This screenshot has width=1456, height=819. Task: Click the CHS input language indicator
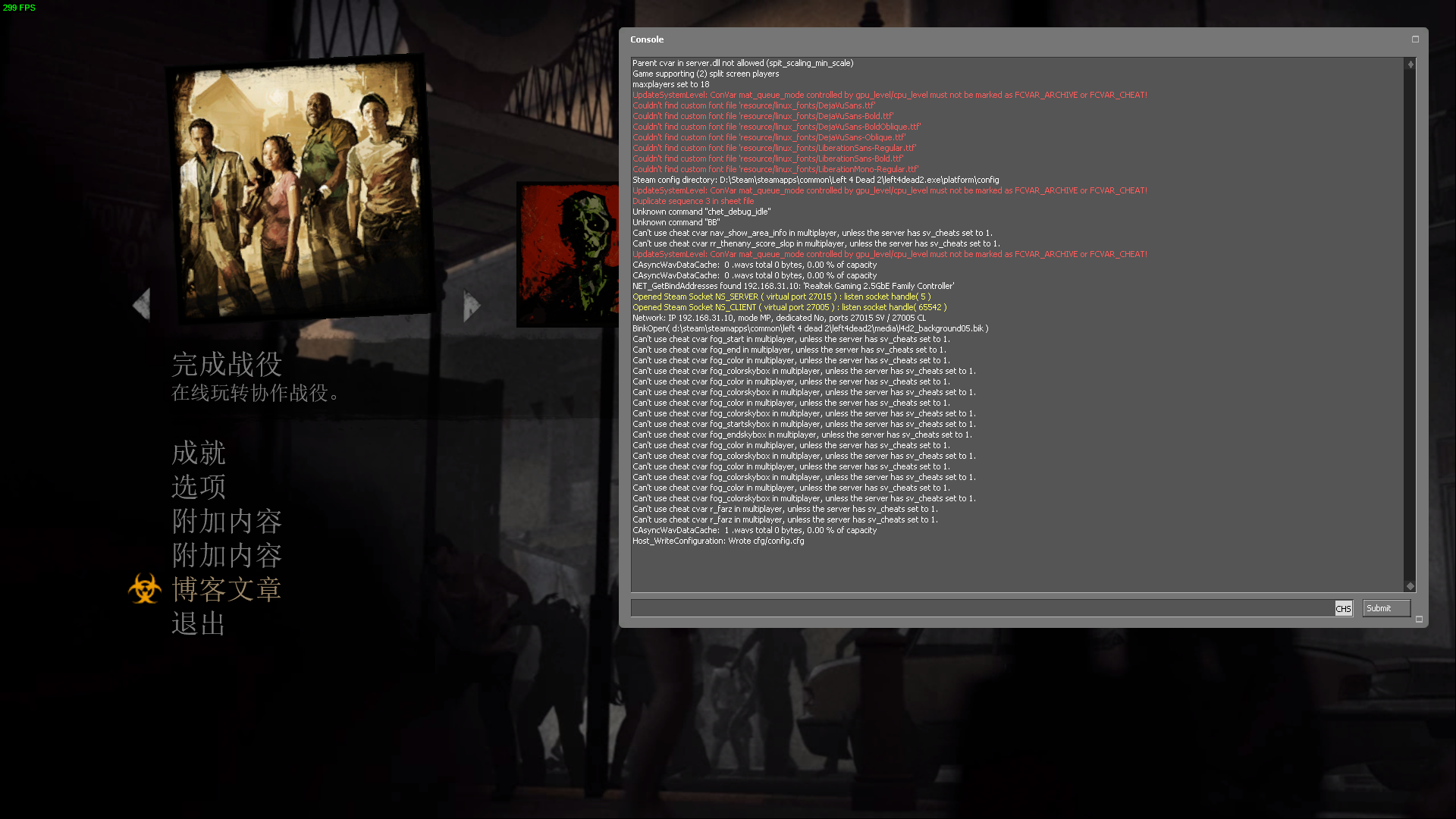point(1343,609)
